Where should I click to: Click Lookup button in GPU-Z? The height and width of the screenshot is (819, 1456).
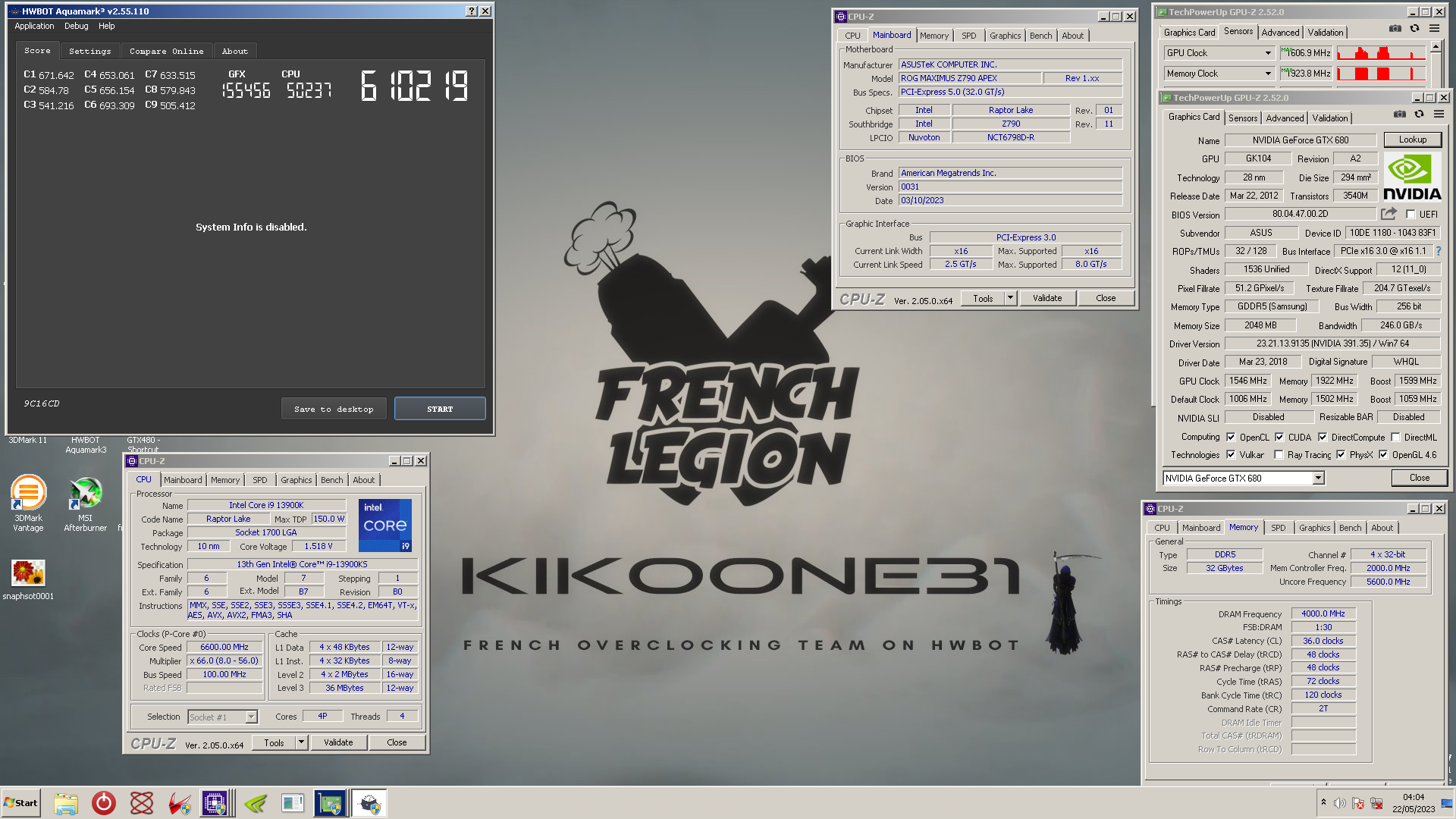1412,140
